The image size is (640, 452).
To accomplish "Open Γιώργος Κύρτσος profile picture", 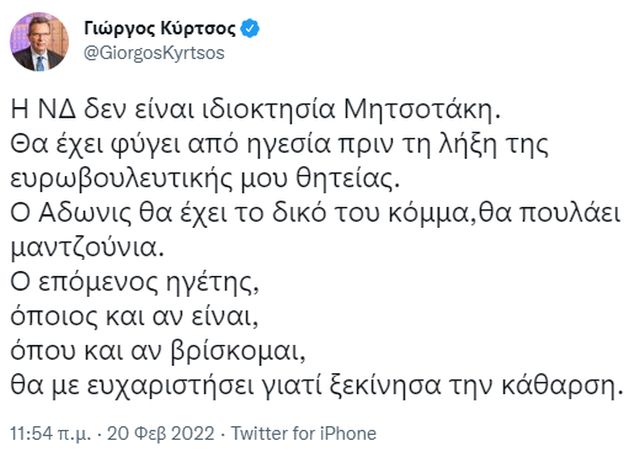I will click(x=37, y=41).
